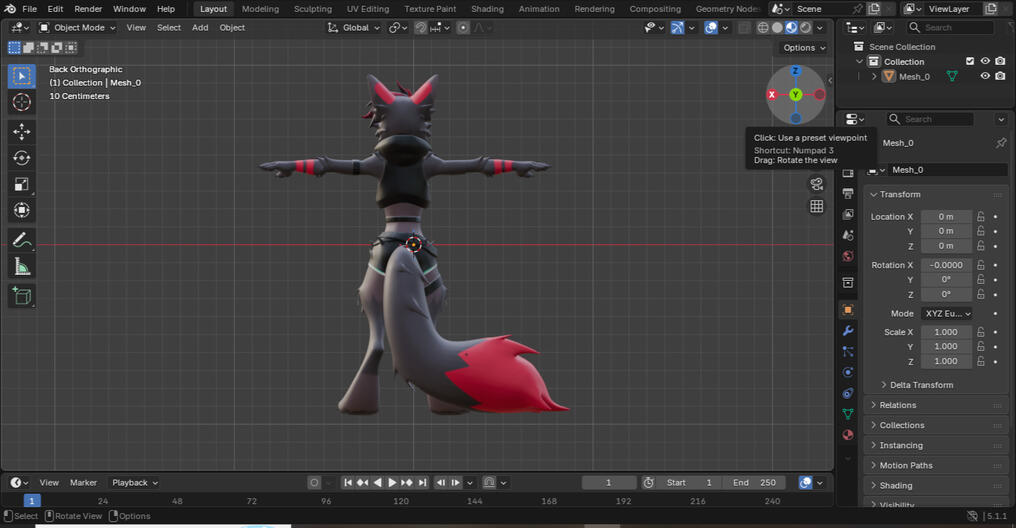Image resolution: width=1016 pixels, height=528 pixels.
Task: Hide Mesh_0 with its eye icon
Action: [x=985, y=76]
